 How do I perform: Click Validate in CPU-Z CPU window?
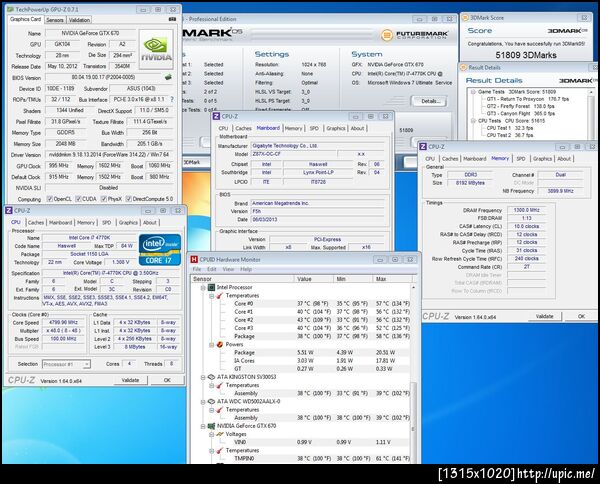(x=130, y=380)
